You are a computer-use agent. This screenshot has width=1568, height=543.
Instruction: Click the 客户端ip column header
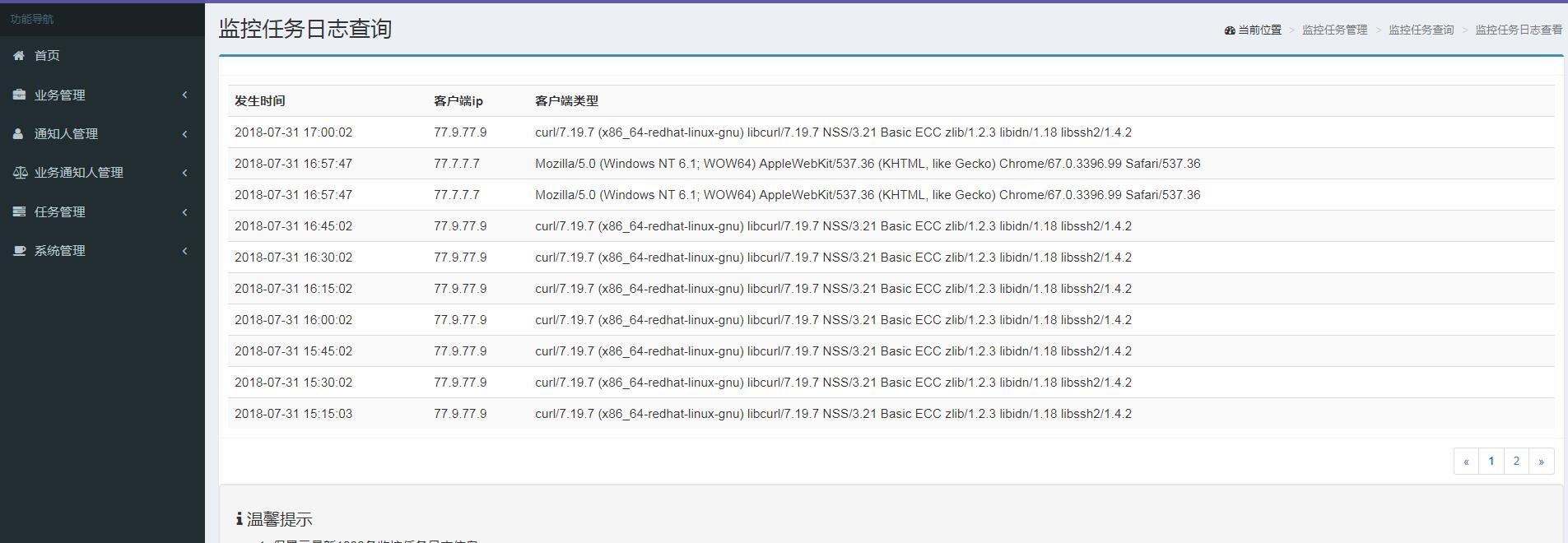[x=458, y=100]
